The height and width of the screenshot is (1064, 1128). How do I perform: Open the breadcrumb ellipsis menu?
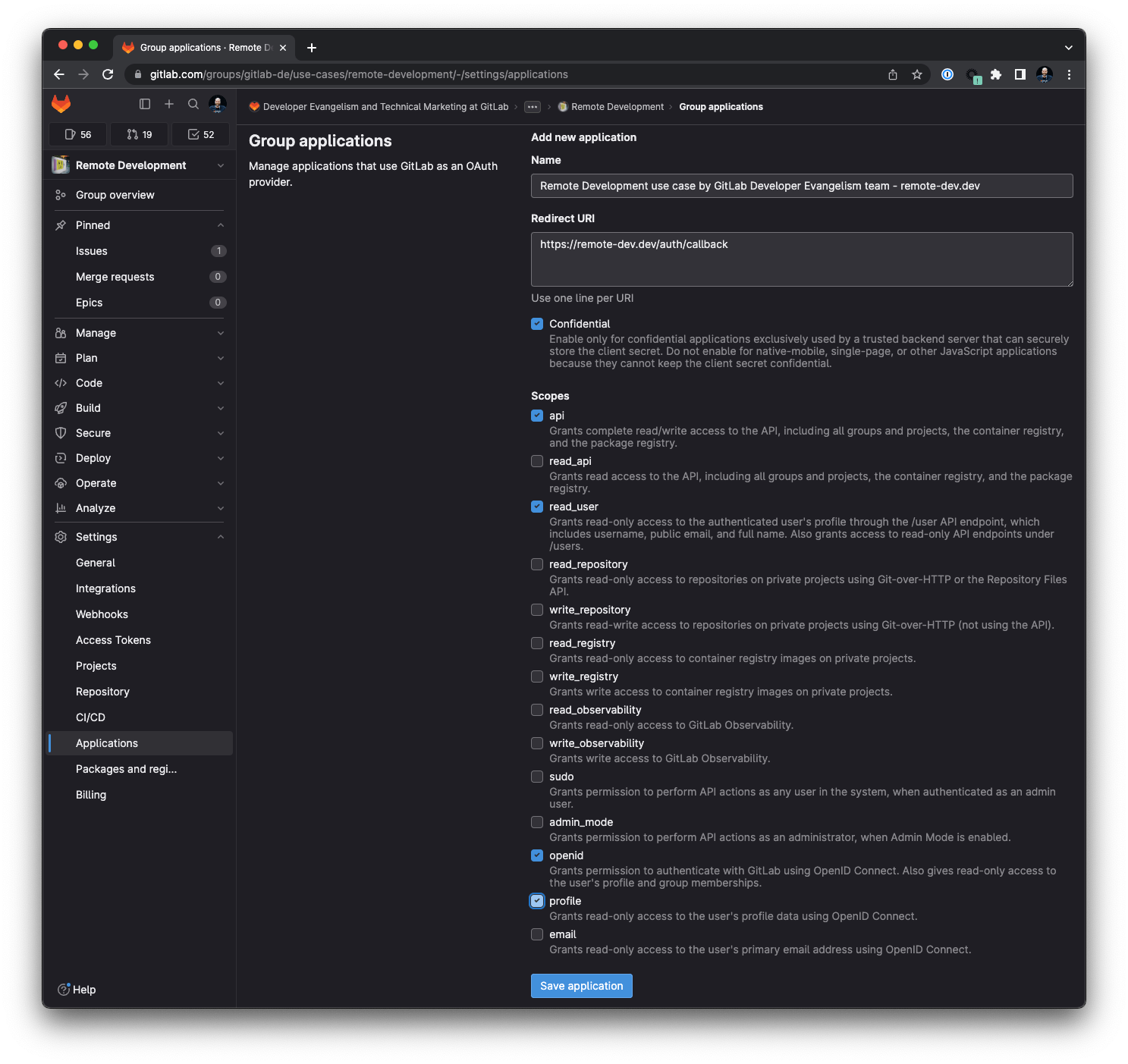[533, 107]
